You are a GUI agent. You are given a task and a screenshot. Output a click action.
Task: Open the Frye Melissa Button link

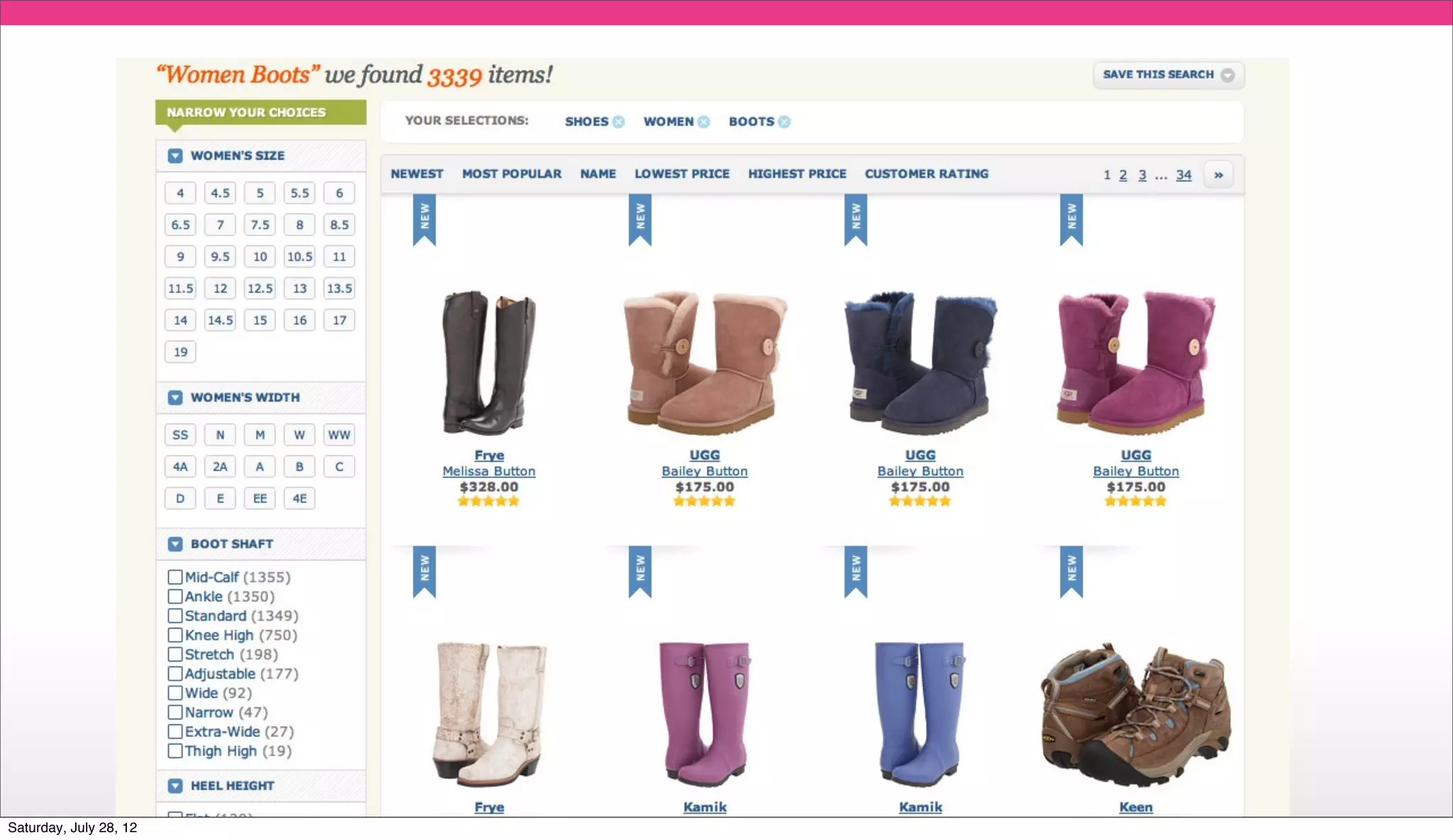[489, 471]
